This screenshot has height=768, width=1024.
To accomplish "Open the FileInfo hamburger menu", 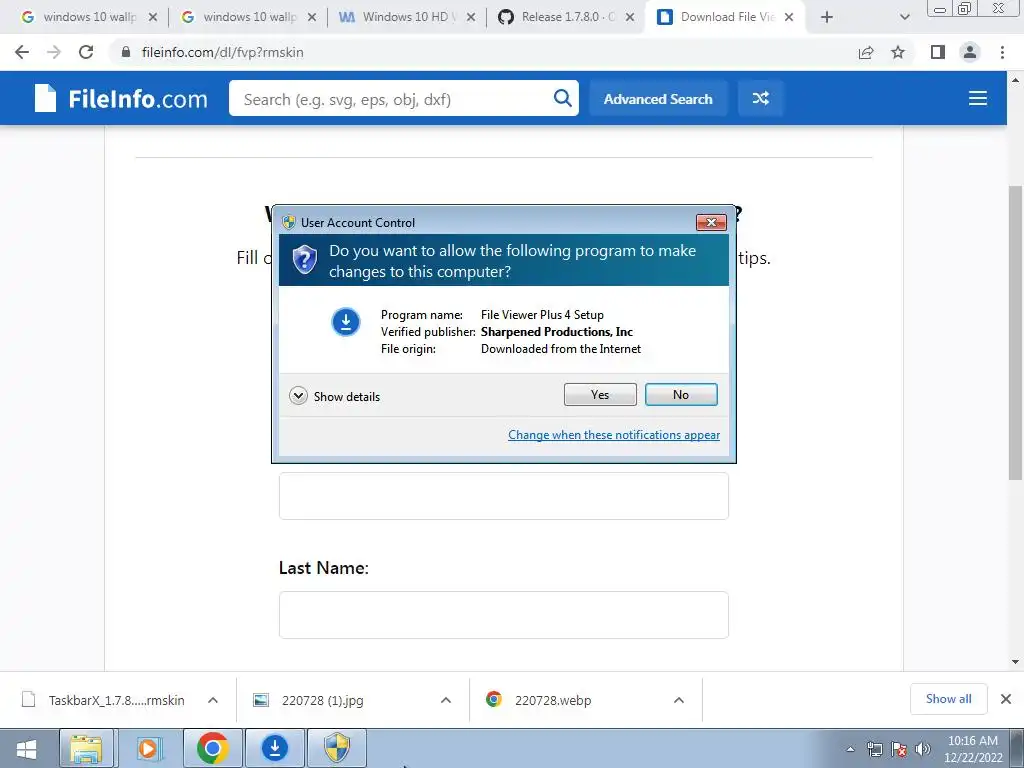I will click(977, 99).
